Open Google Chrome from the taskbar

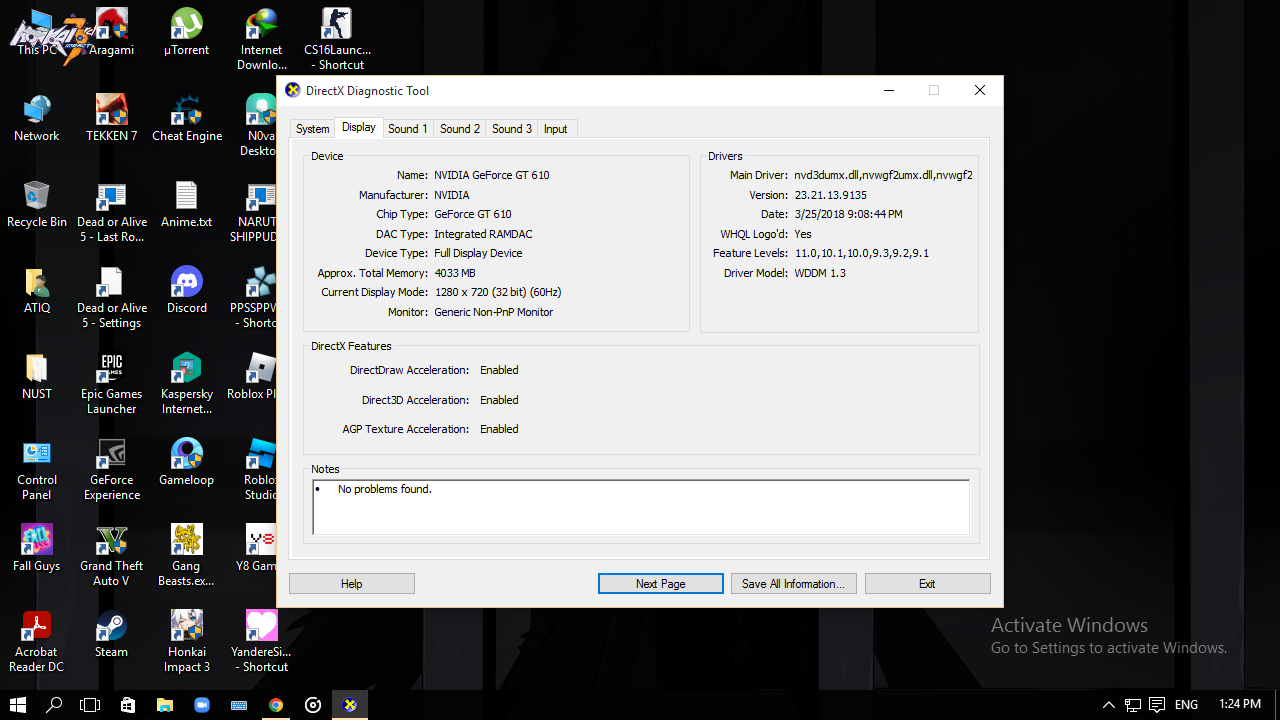click(276, 705)
